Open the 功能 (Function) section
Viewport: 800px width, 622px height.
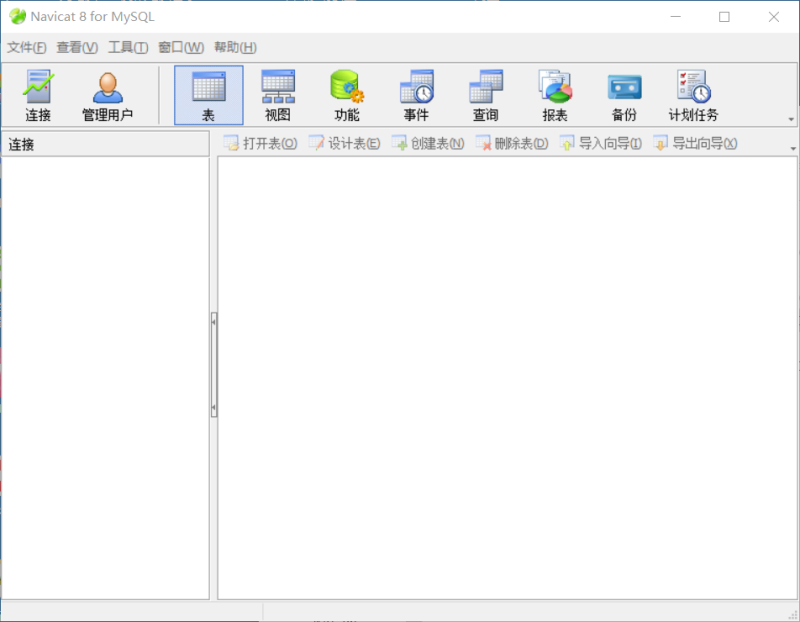pyautogui.click(x=347, y=95)
